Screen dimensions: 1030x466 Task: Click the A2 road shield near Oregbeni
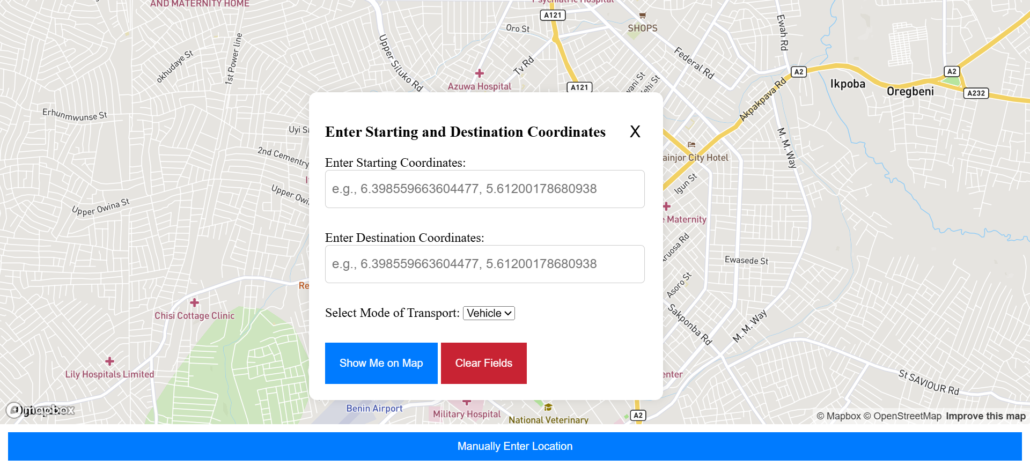(x=952, y=71)
